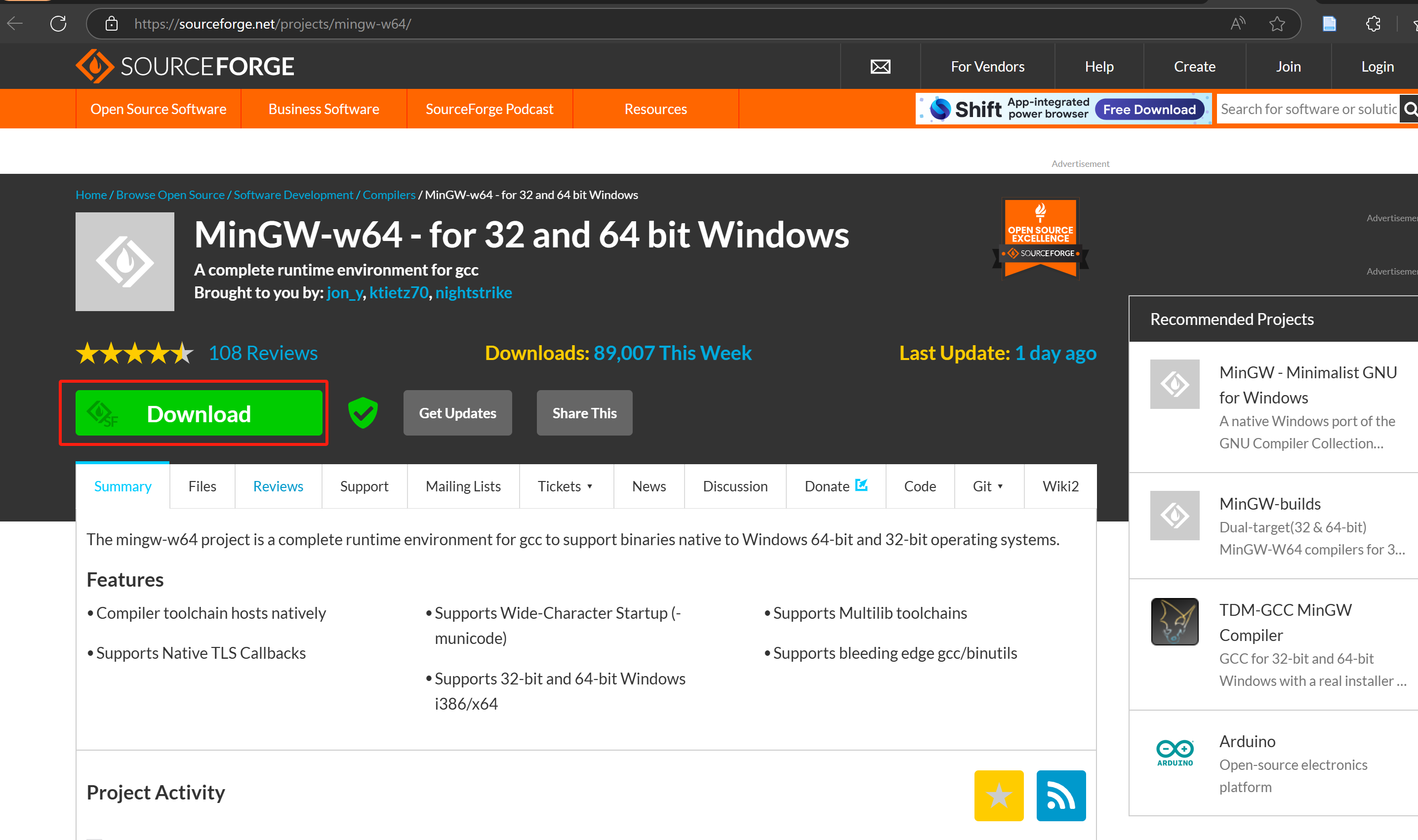Click the green Download button
This screenshot has height=840, width=1418.
199,413
